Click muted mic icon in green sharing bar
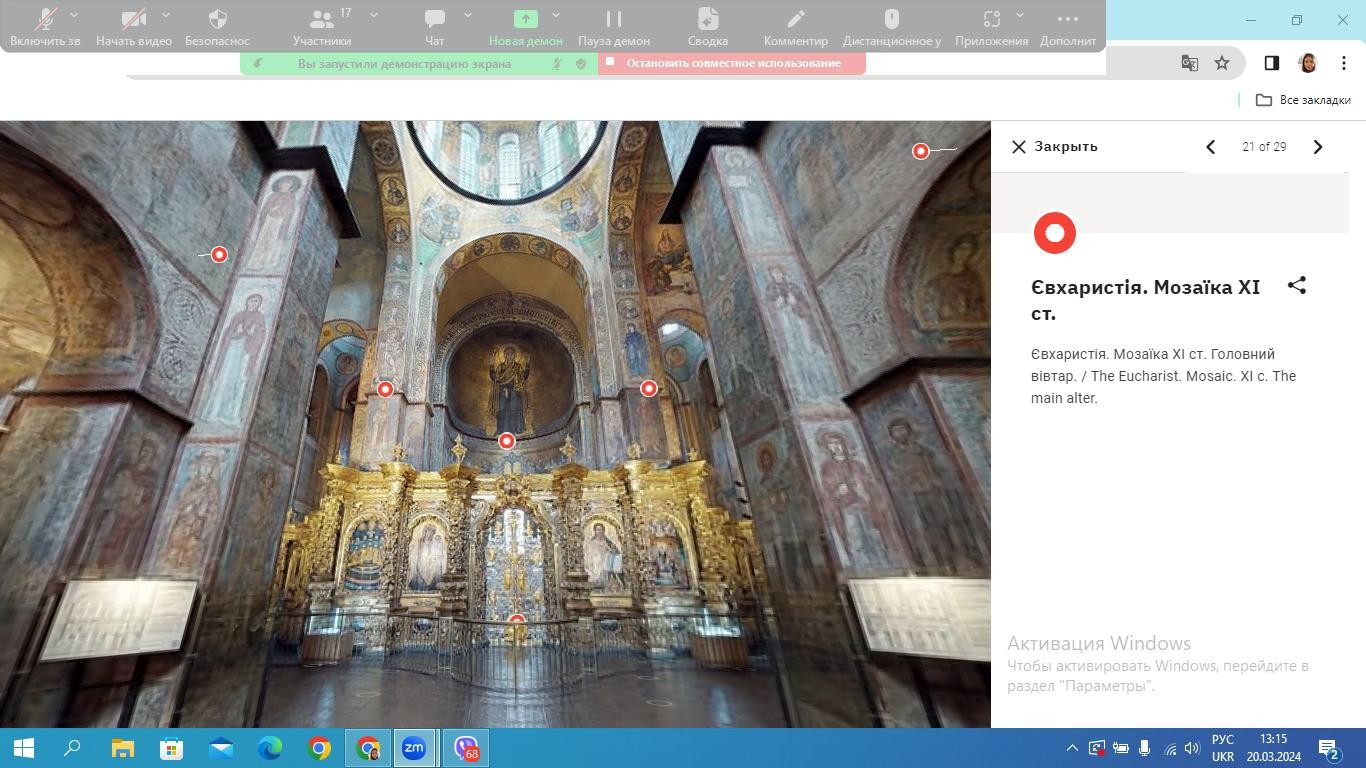Image resolution: width=1366 pixels, height=768 pixels. click(x=558, y=63)
